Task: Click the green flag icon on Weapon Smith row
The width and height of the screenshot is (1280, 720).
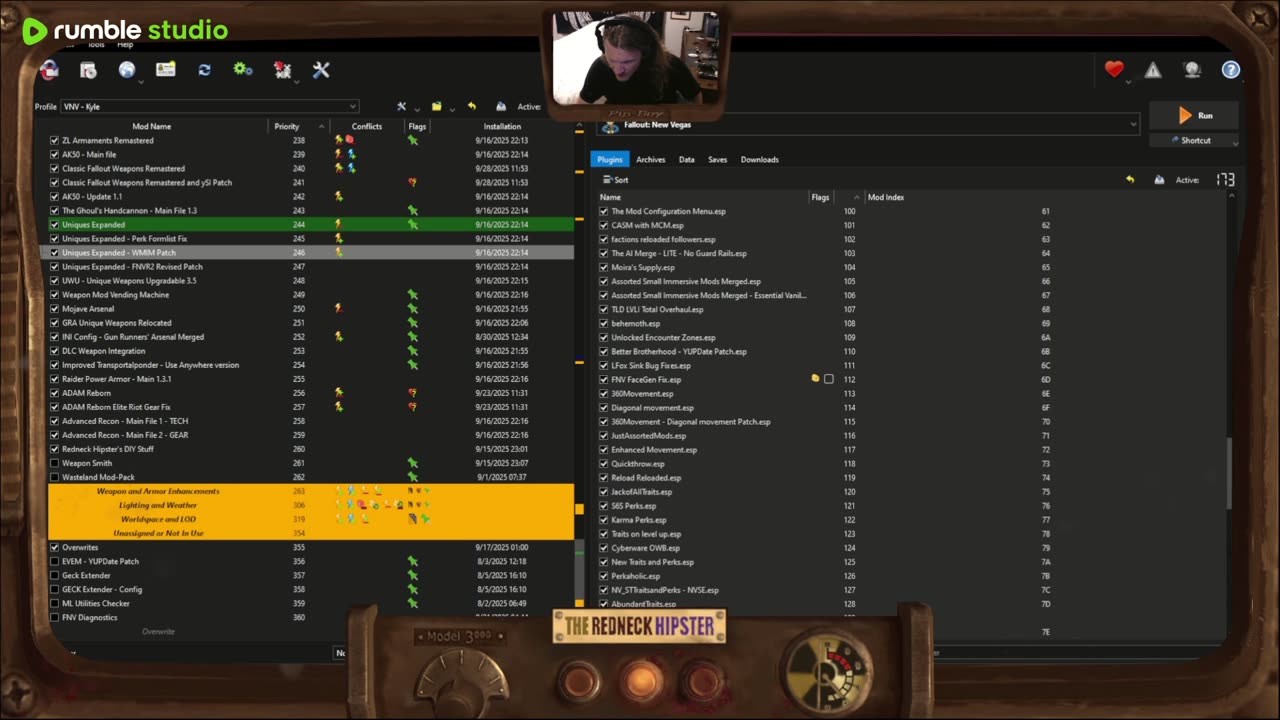Action: [412, 463]
